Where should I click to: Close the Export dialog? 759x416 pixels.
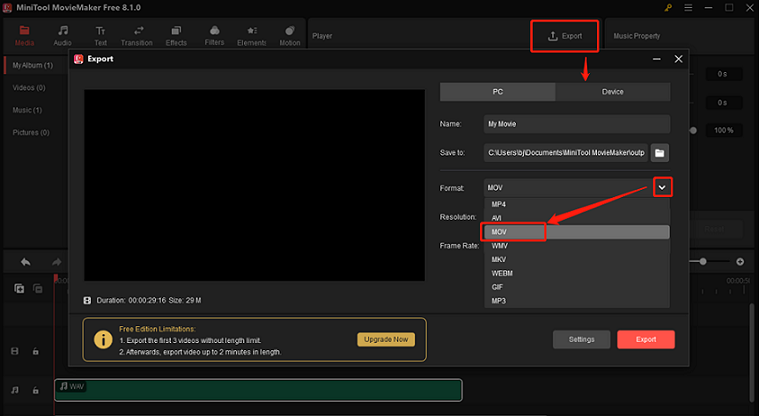pos(678,59)
